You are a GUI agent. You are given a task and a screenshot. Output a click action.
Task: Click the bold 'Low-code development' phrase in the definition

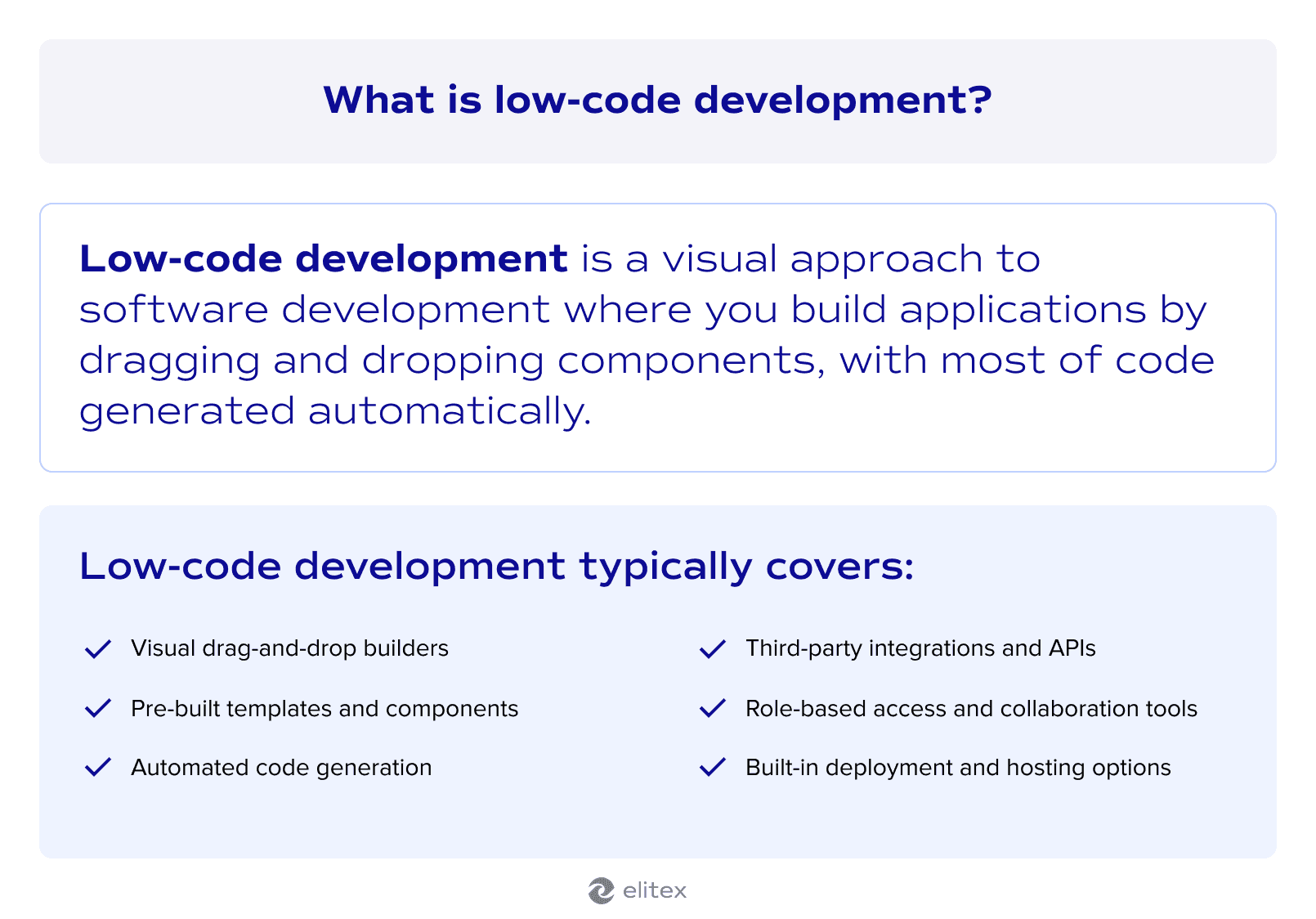click(x=324, y=258)
